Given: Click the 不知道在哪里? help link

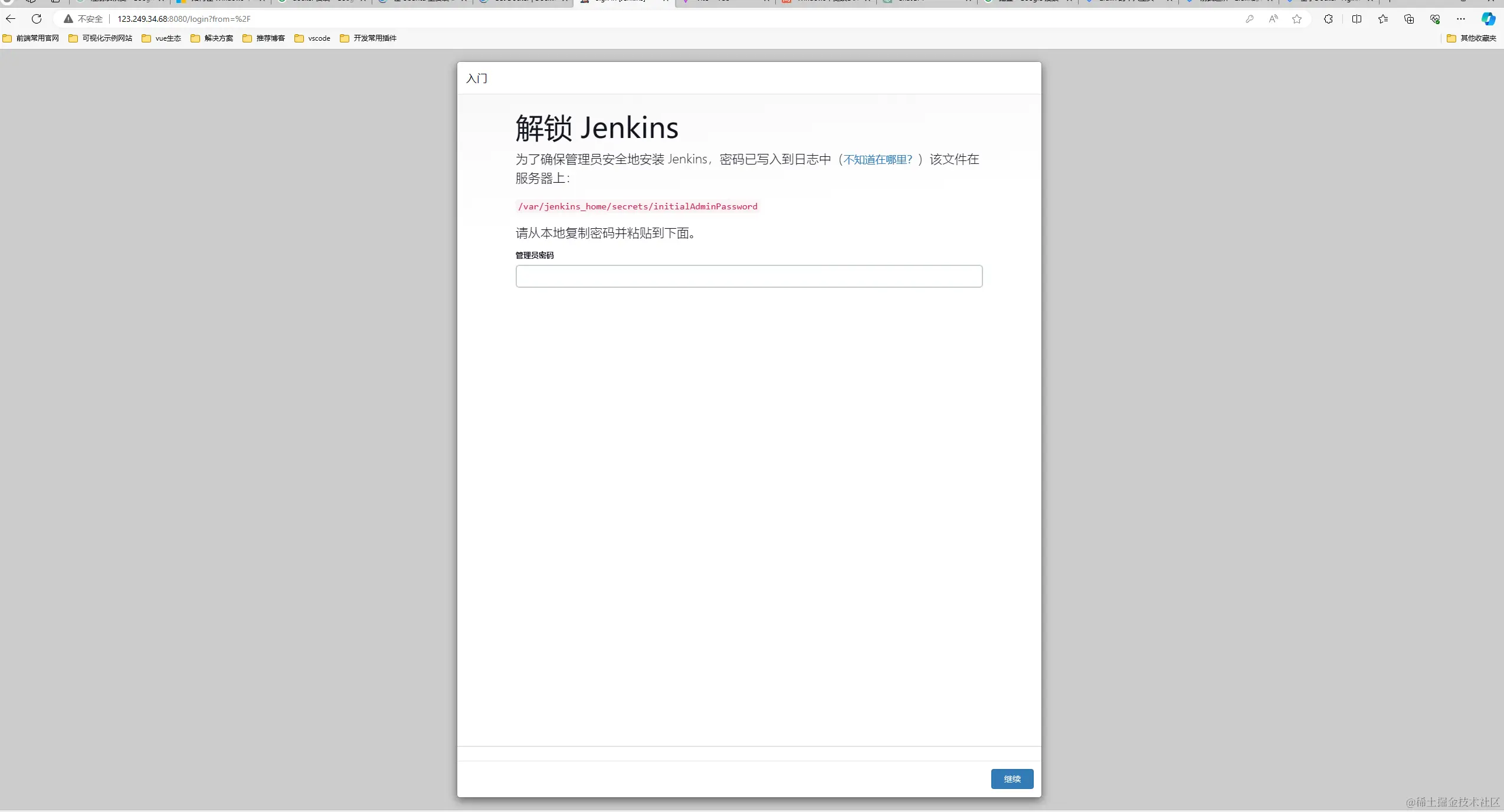Looking at the screenshot, I should click(x=877, y=160).
